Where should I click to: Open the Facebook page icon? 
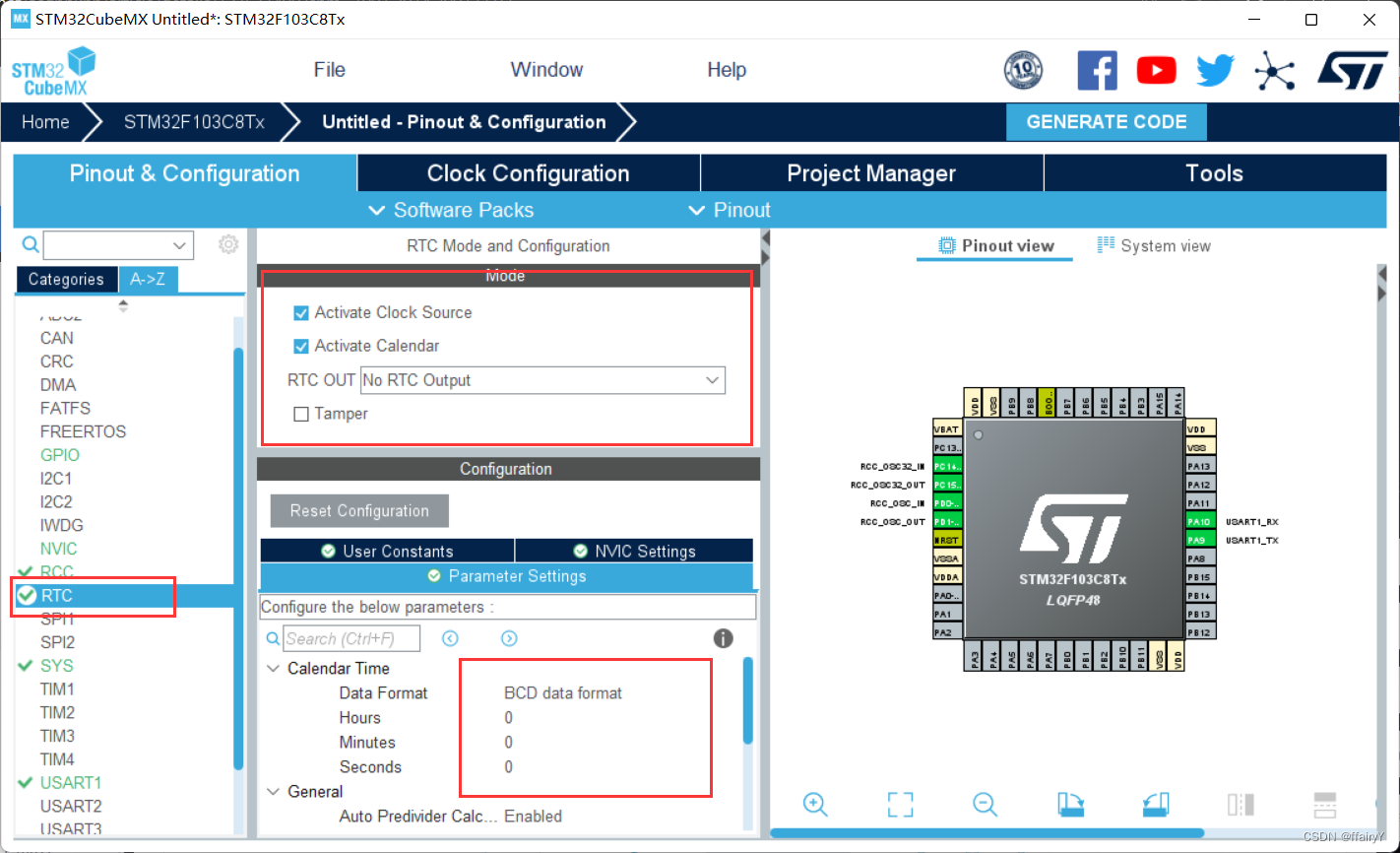click(x=1098, y=70)
